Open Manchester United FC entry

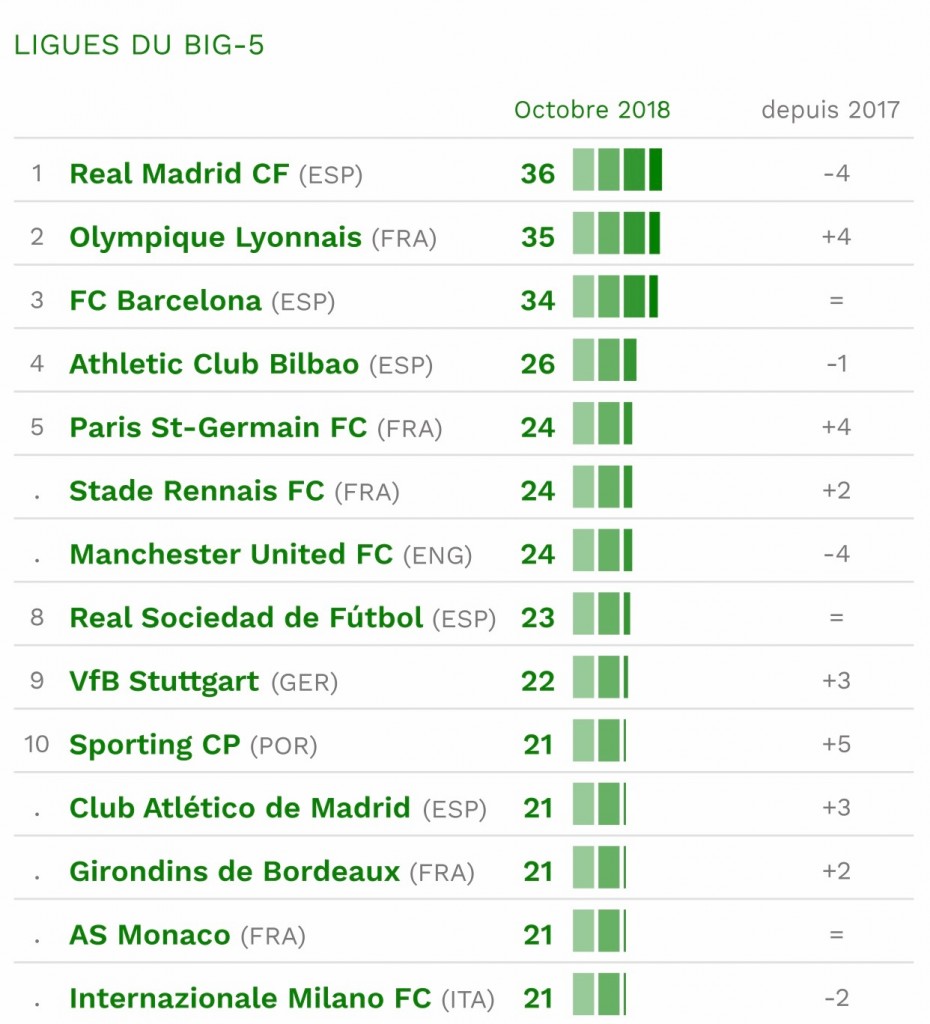click(x=231, y=554)
